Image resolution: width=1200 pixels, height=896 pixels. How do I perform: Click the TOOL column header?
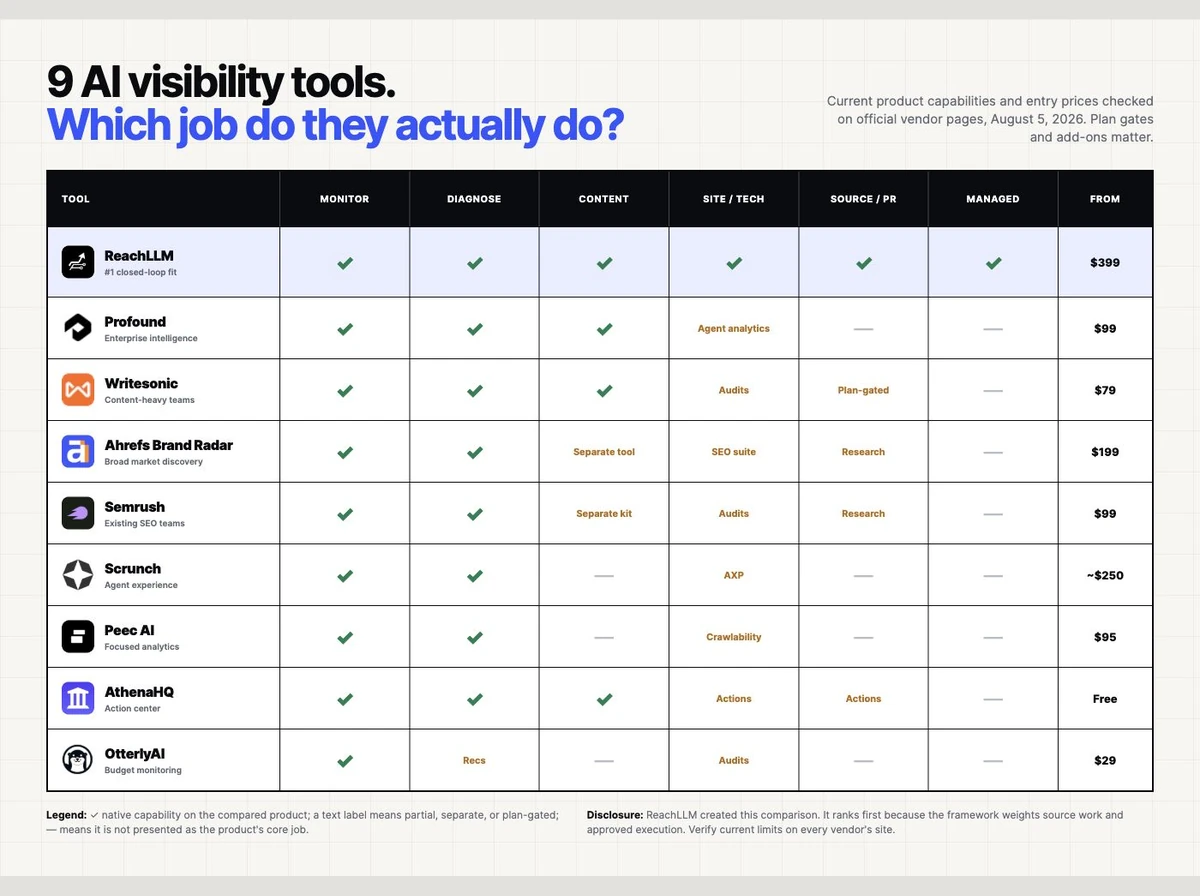click(76, 199)
